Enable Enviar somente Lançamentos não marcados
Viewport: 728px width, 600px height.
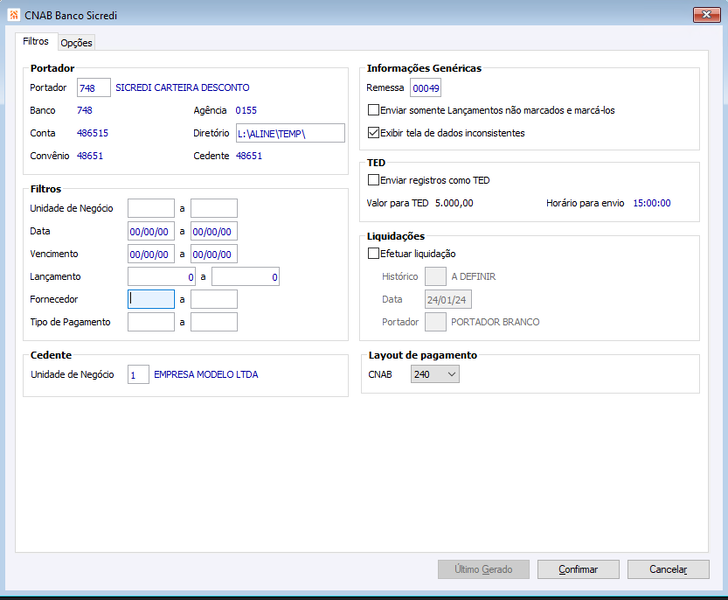(373, 110)
